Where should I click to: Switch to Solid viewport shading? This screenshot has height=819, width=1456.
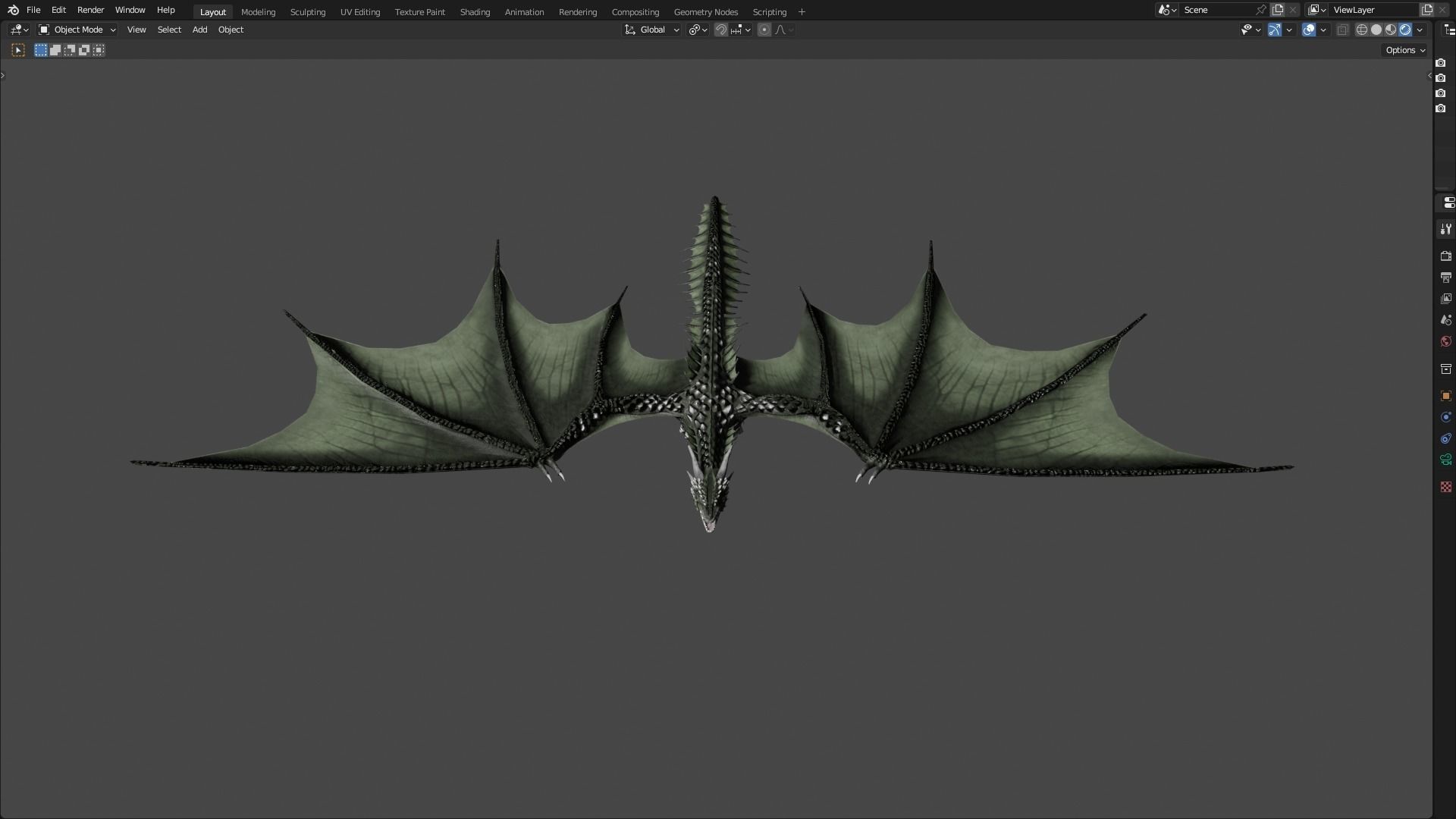[x=1376, y=30]
